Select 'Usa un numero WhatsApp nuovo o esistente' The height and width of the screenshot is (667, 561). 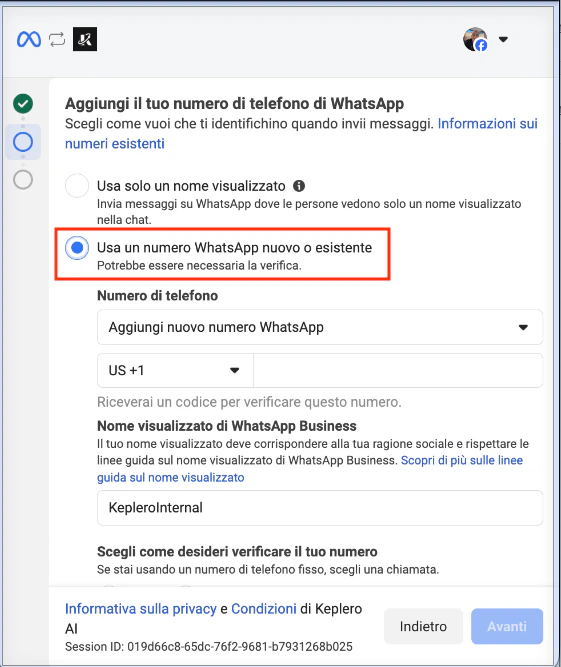click(77, 248)
